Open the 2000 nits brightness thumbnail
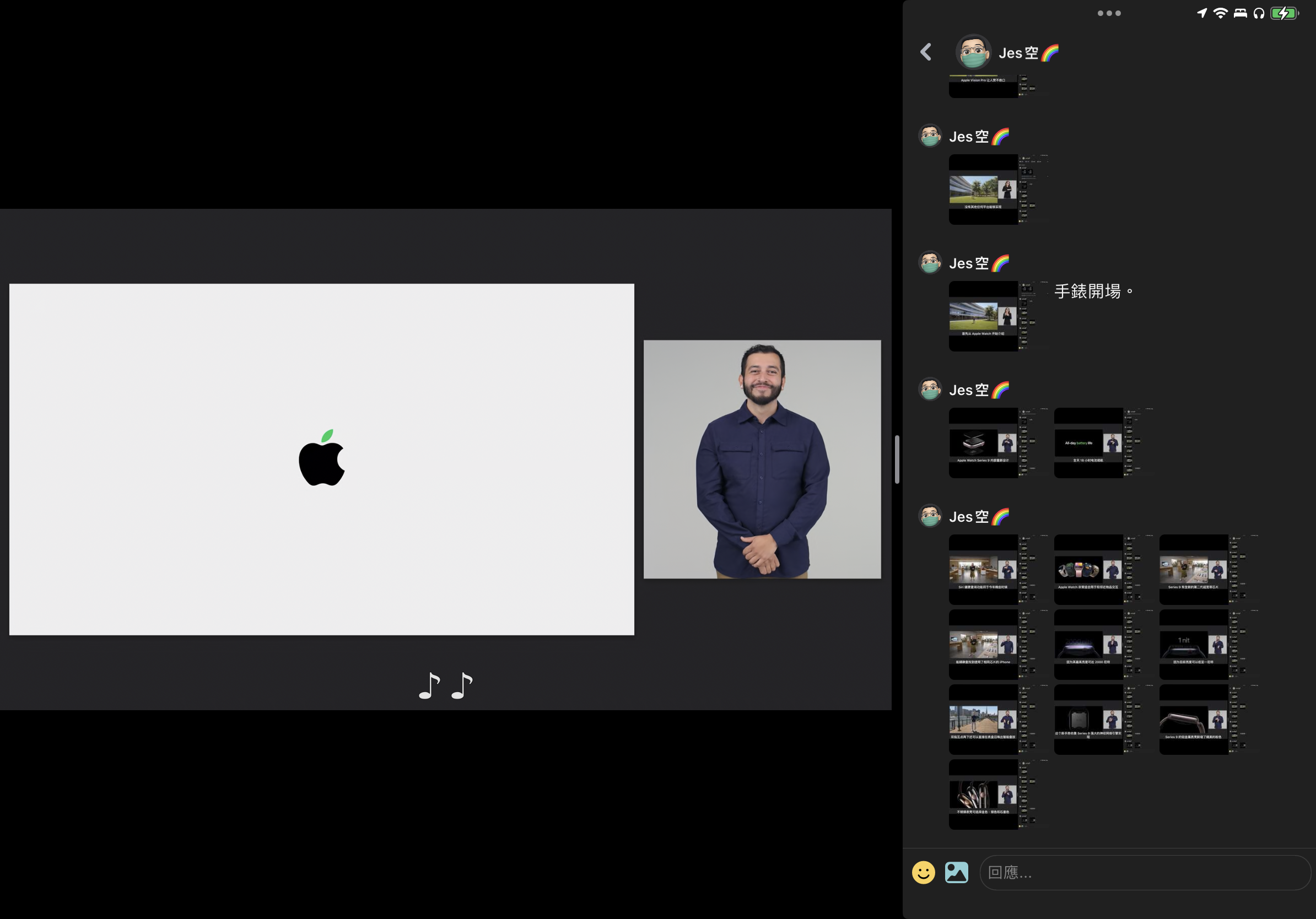The image size is (1316, 919). [1104, 645]
